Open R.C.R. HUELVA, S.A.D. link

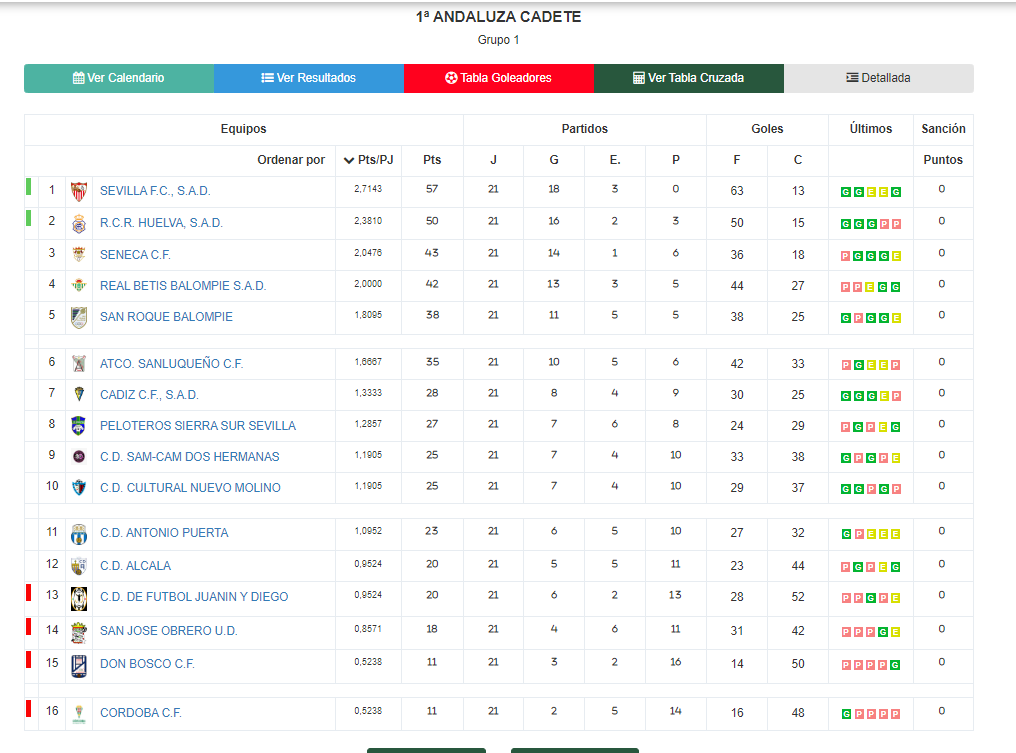point(161,223)
